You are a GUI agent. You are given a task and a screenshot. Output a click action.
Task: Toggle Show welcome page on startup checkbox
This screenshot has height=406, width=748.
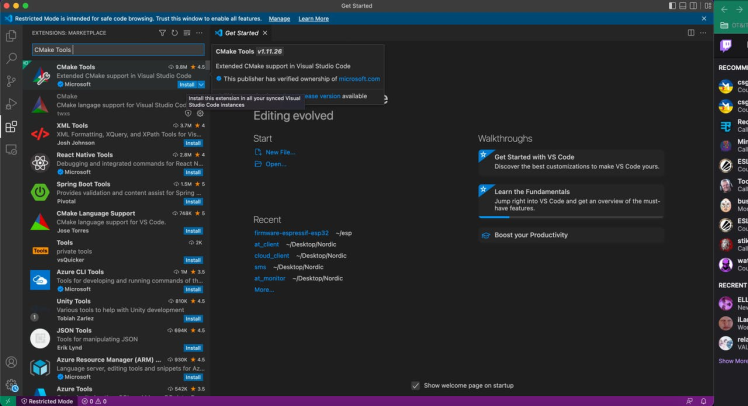pos(416,385)
